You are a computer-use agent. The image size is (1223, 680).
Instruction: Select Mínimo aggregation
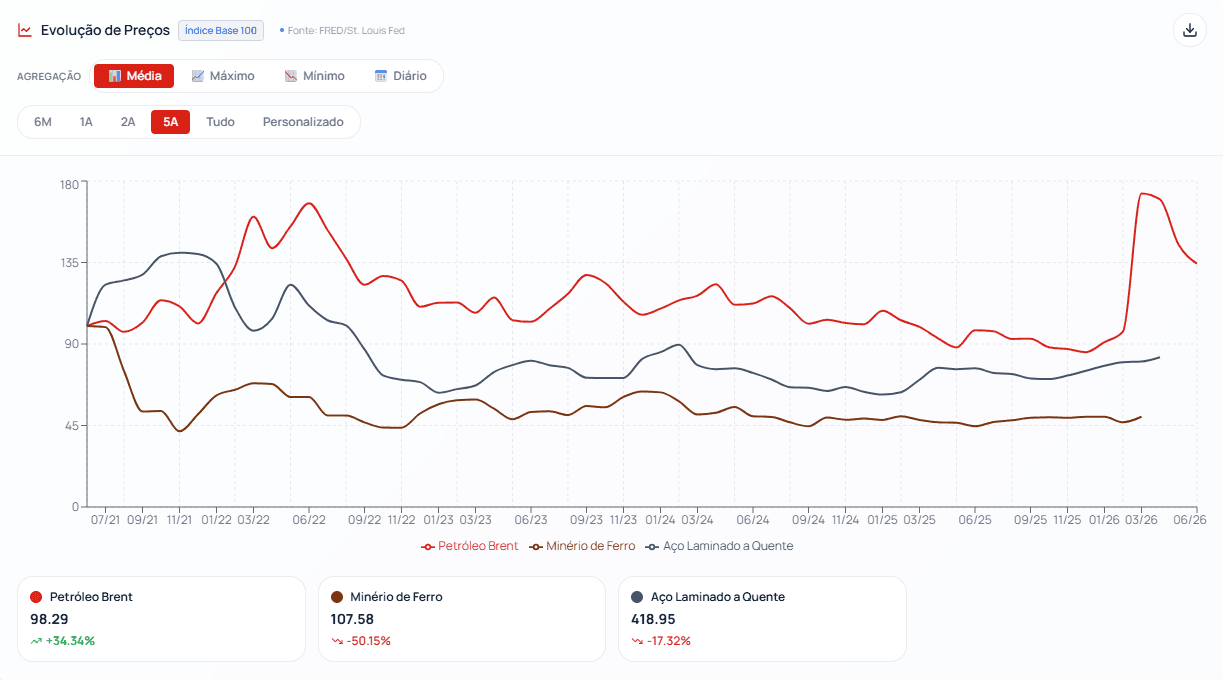click(315, 76)
